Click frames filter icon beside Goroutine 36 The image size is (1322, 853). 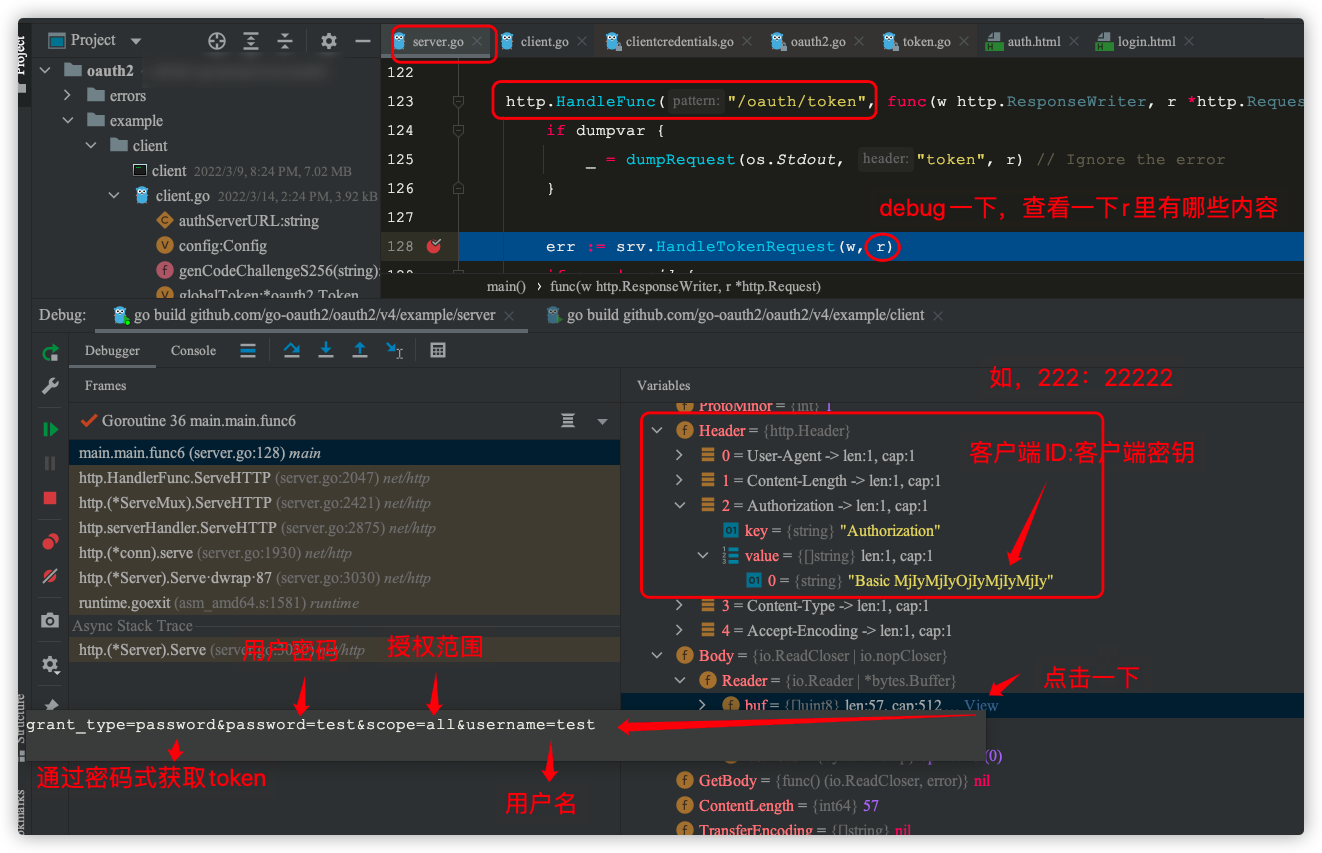[x=568, y=420]
